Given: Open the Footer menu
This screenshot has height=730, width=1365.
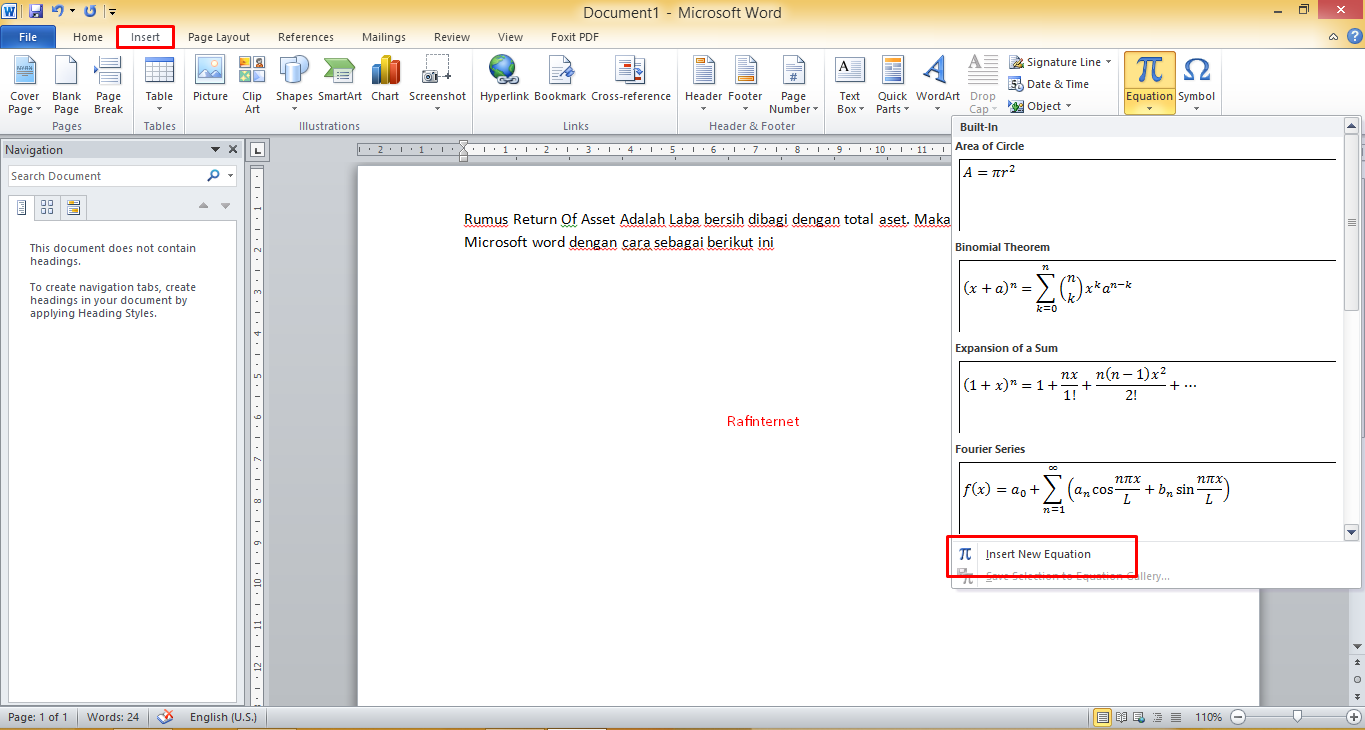Looking at the screenshot, I should 745,85.
